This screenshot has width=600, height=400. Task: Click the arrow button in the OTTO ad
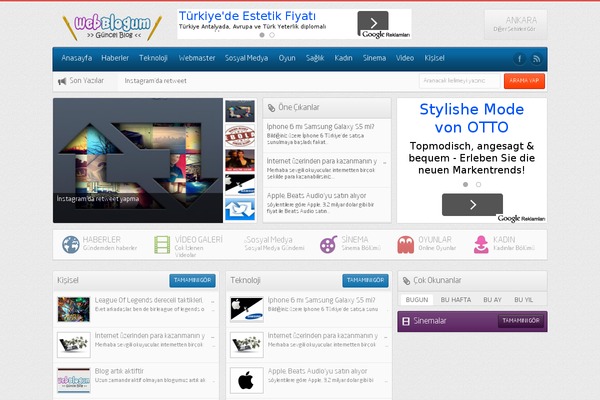pyautogui.click(x=472, y=205)
